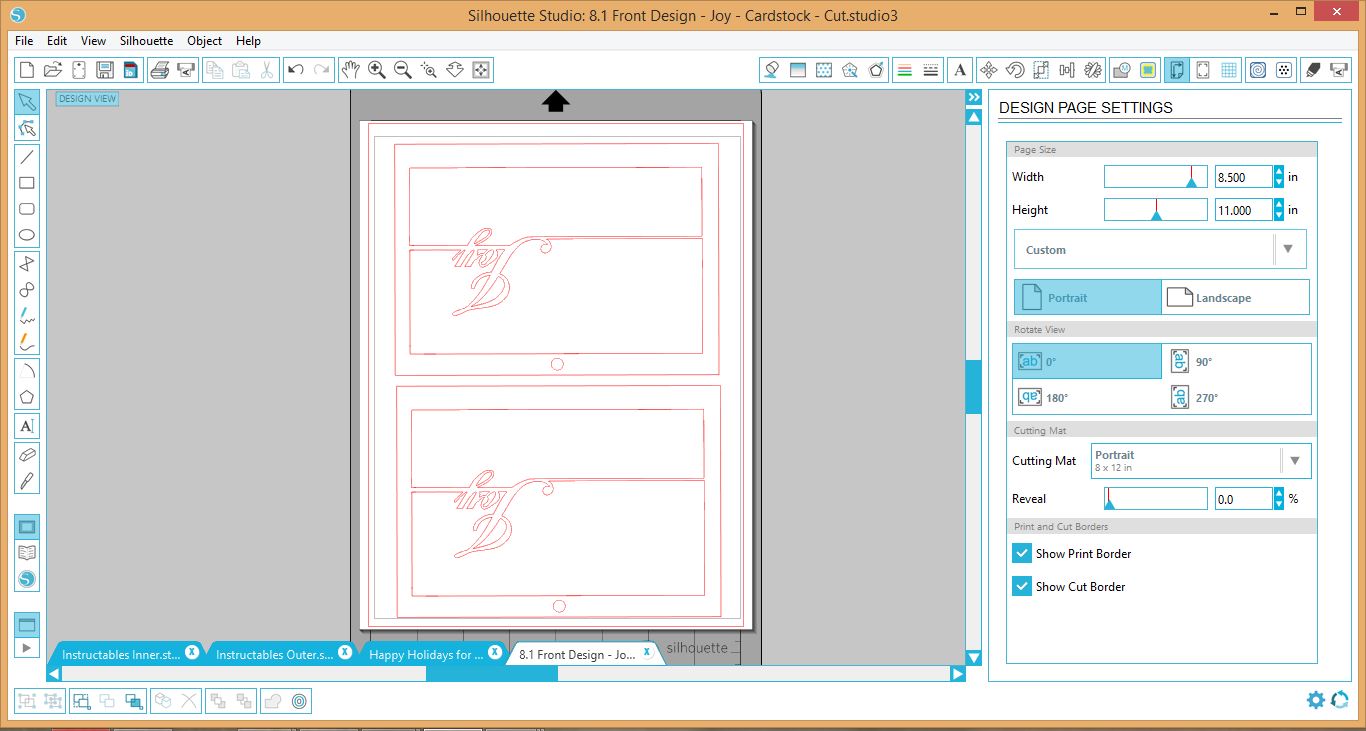Select the Draw an Ellipse tool

(x=27, y=236)
